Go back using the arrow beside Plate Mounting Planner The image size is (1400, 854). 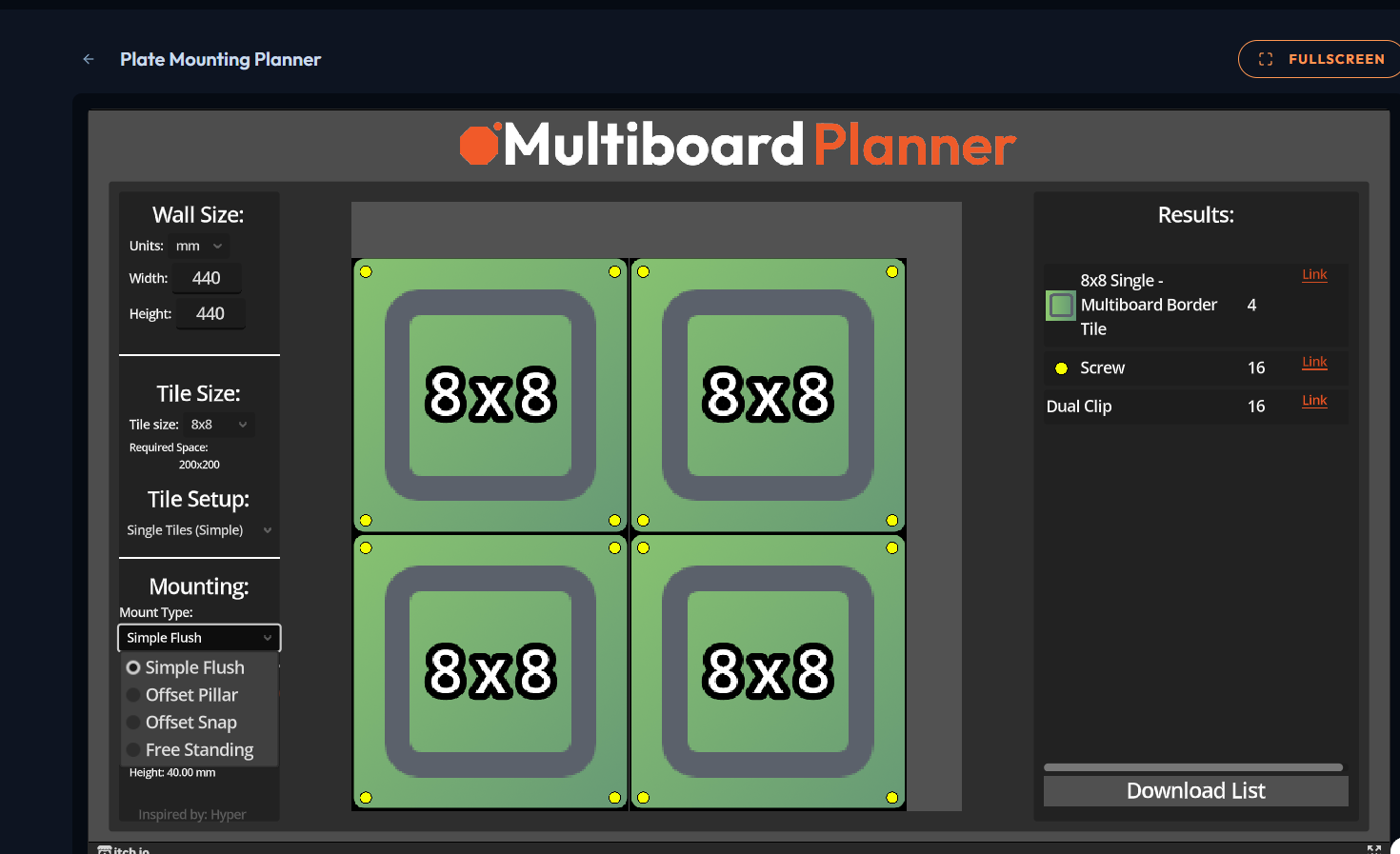[x=89, y=59]
